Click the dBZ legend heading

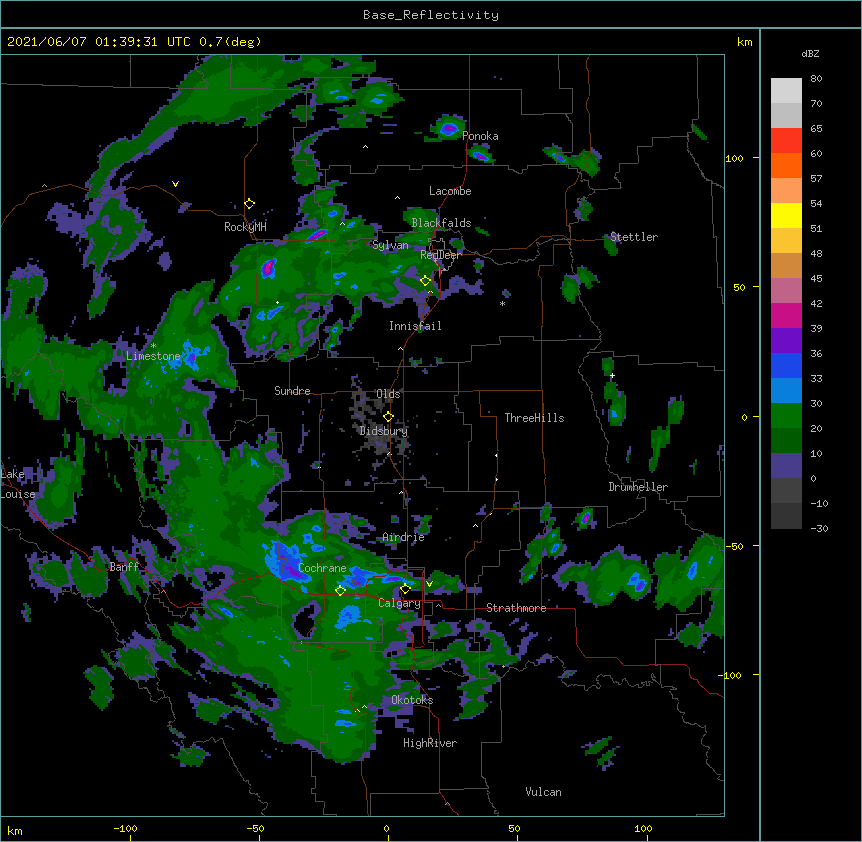(x=810, y=53)
